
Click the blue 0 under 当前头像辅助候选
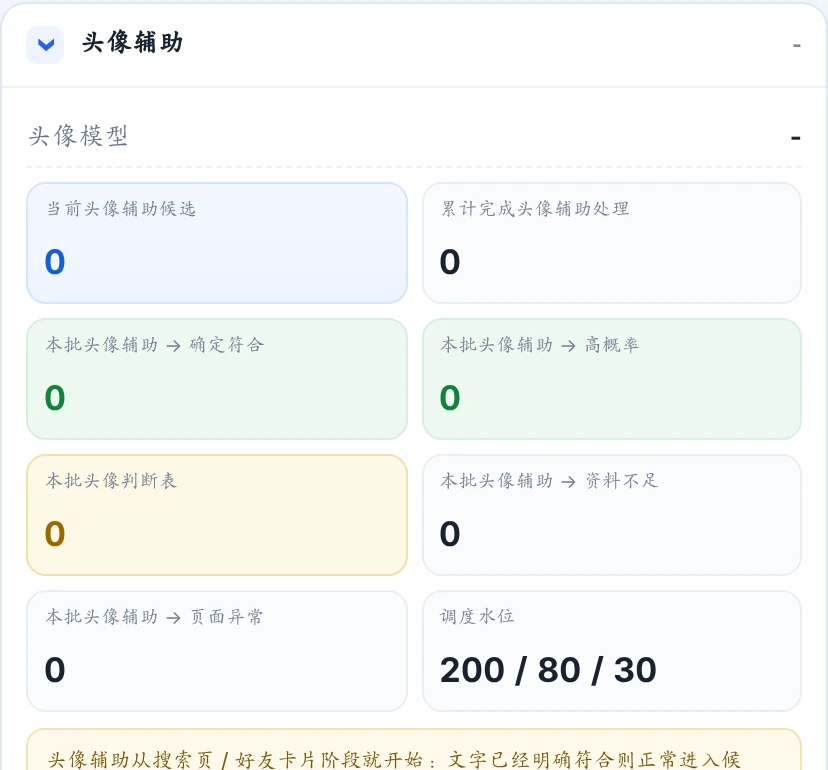(x=55, y=262)
